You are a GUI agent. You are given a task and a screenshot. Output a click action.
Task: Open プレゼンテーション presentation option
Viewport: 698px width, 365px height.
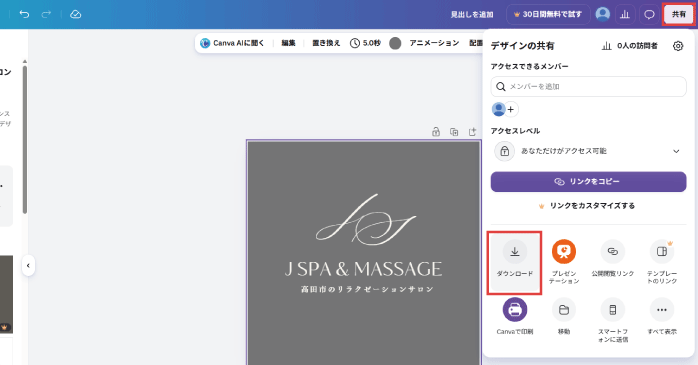coord(564,262)
